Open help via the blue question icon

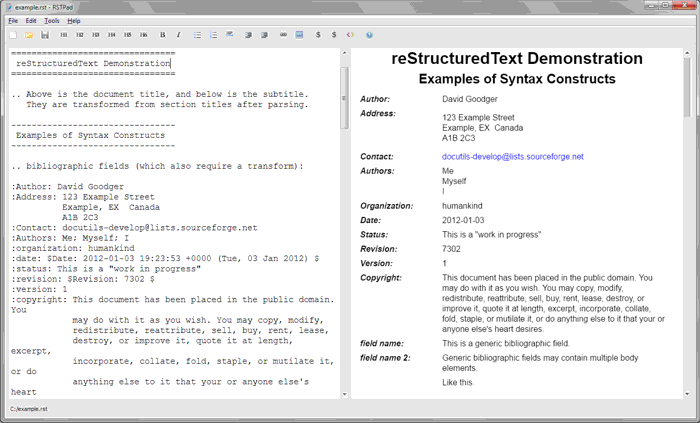tap(369, 35)
